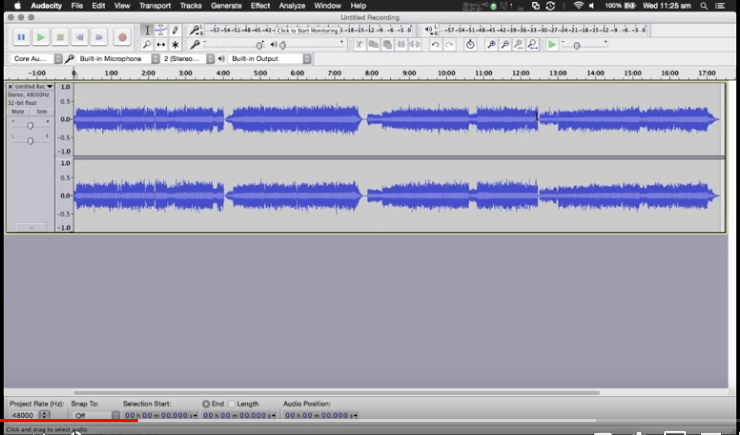Mute the Untitled Recording track
Image resolution: width=740 pixels, height=435 pixels.
(18, 111)
